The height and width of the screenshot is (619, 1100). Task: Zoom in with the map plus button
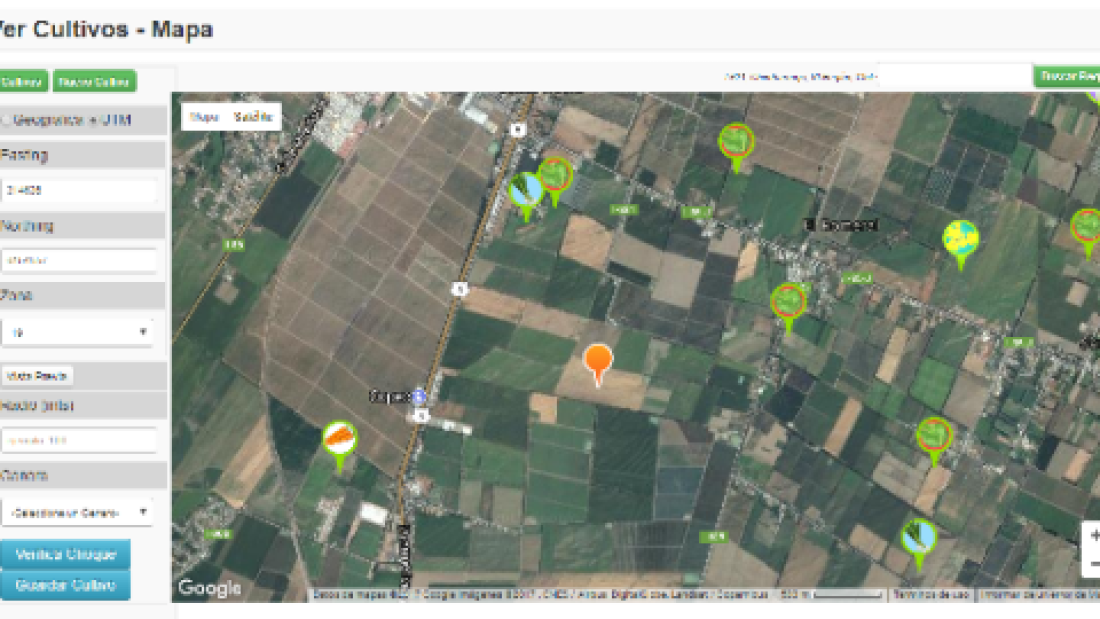coord(1093,535)
